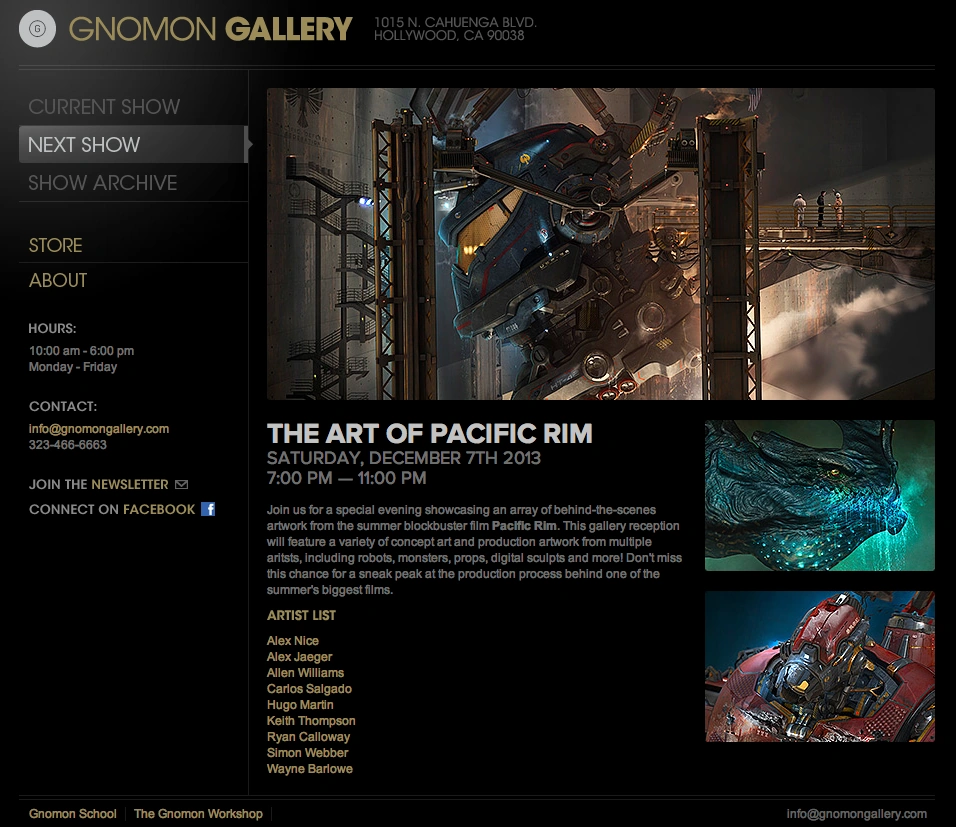Click the Artist List heading
956x827 pixels.
[301, 615]
